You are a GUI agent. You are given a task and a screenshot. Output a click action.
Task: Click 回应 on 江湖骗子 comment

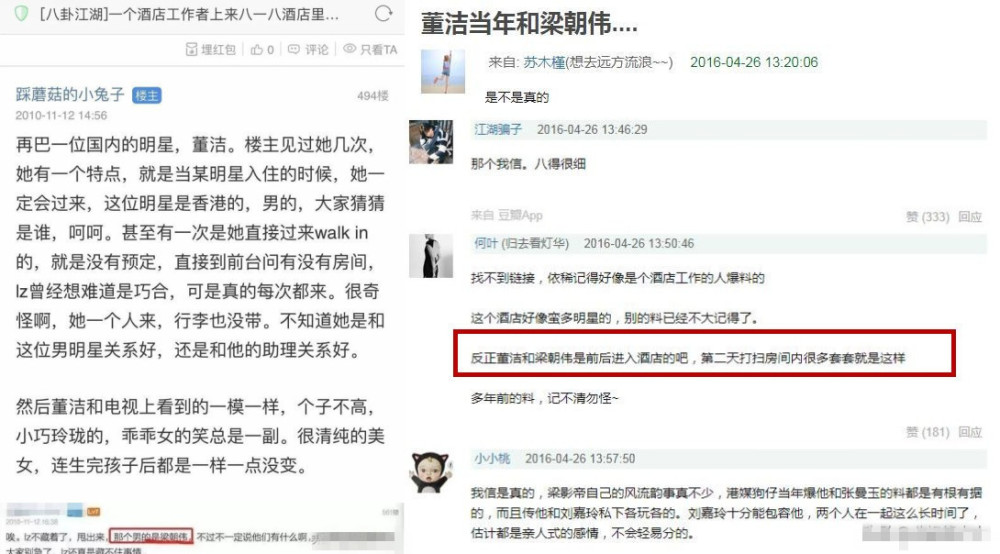pyautogui.click(x=970, y=217)
